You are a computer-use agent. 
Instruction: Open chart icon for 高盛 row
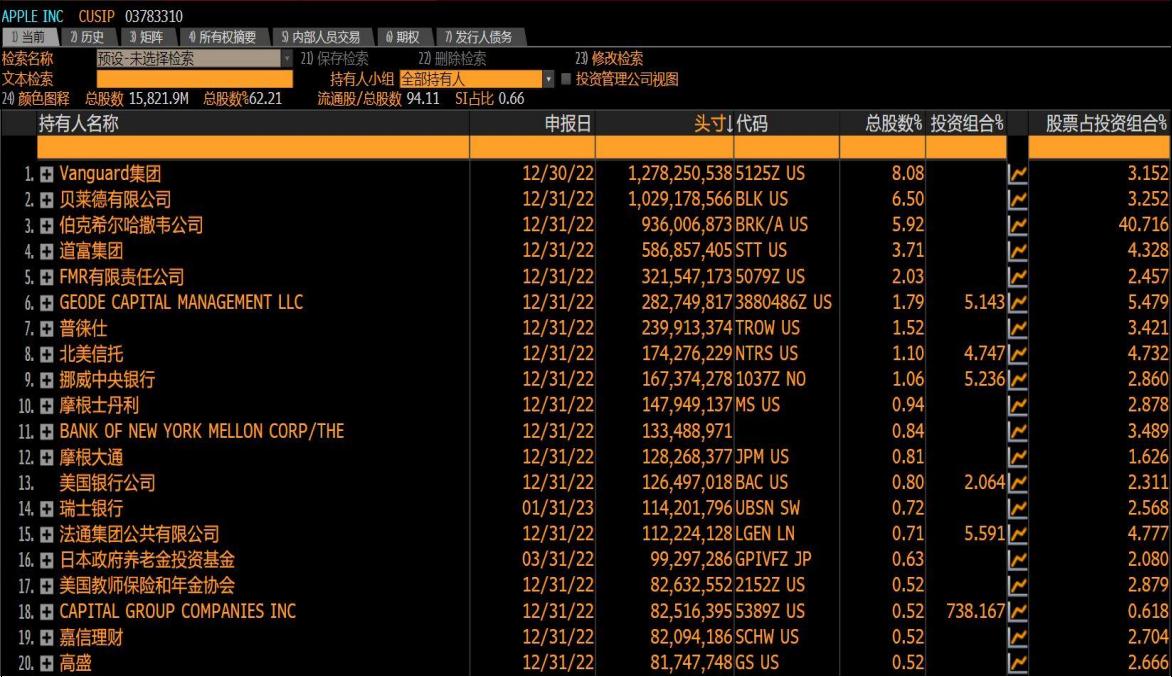click(1017, 663)
